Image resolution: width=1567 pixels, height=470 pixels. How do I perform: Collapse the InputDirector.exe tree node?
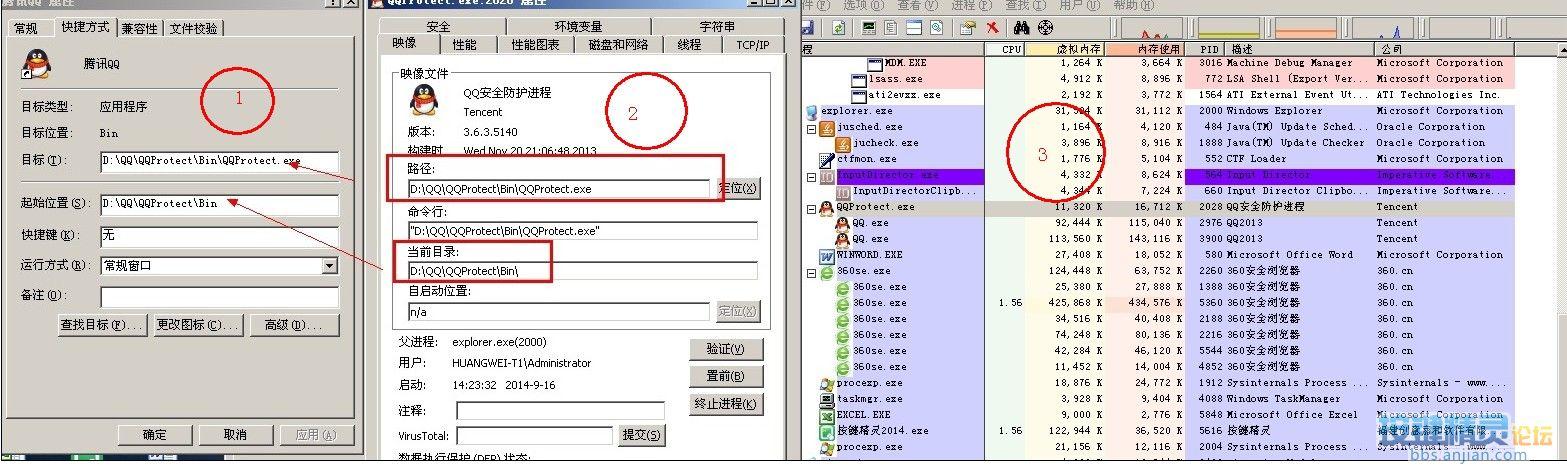tap(811, 175)
